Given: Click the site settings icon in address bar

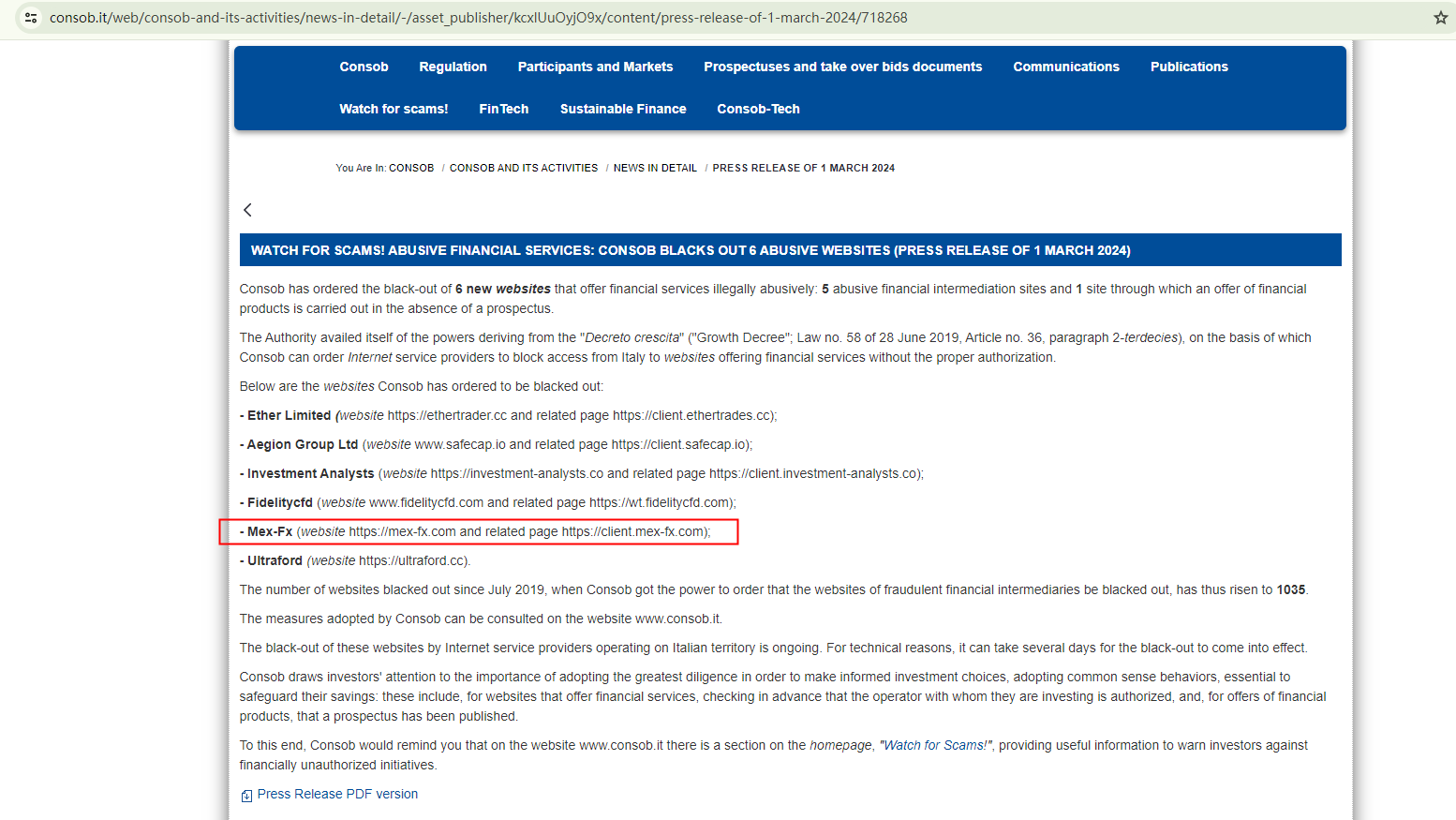Looking at the screenshot, I should pyautogui.click(x=31, y=18).
